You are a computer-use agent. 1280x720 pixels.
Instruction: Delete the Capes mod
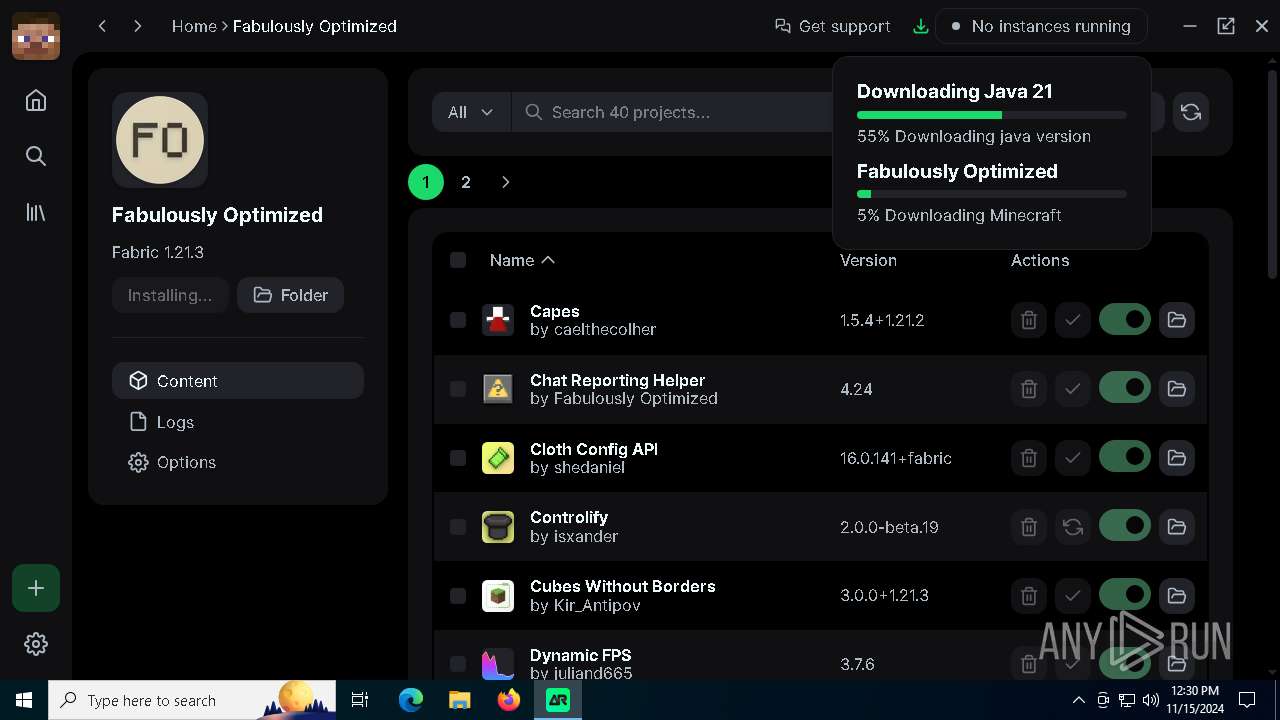pyautogui.click(x=1029, y=320)
